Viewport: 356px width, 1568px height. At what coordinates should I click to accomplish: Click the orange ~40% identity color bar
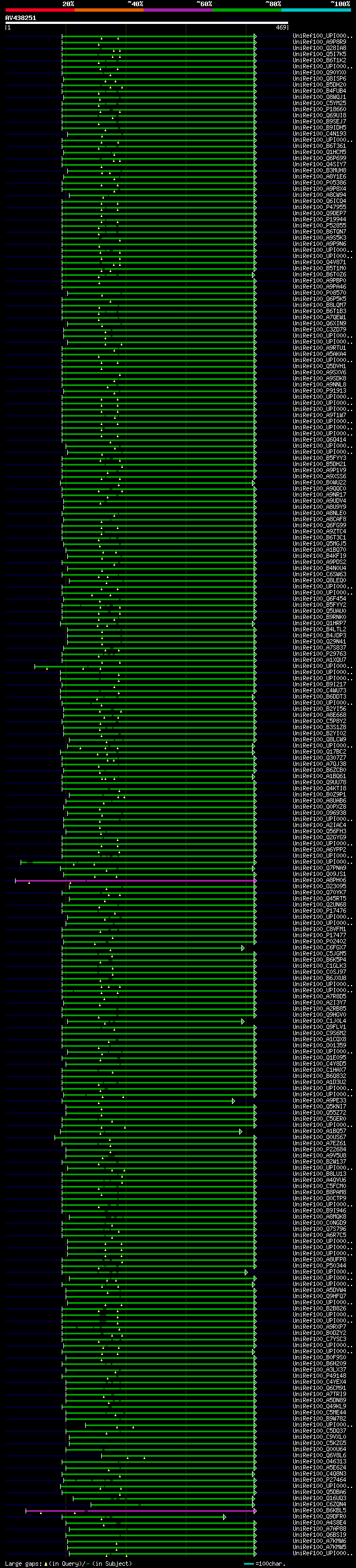(109, 10)
